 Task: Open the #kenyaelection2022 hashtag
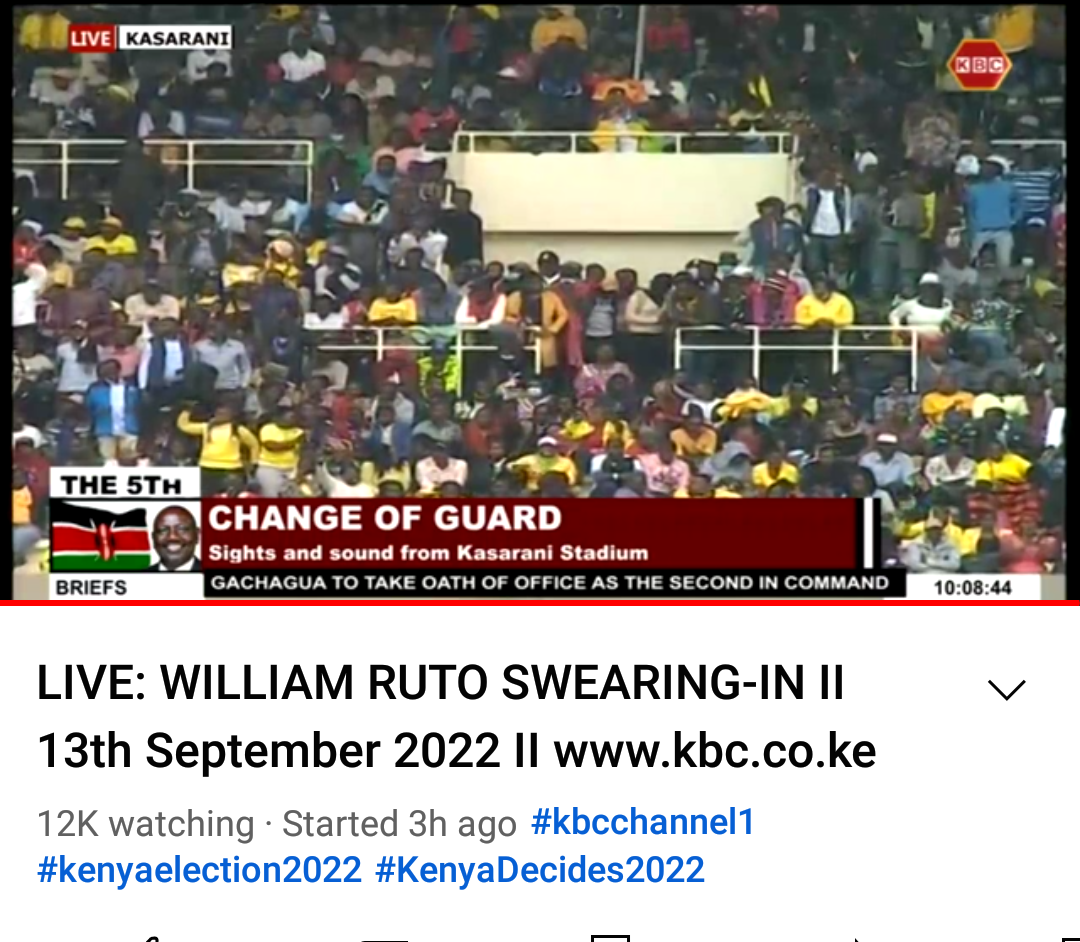pos(199,870)
